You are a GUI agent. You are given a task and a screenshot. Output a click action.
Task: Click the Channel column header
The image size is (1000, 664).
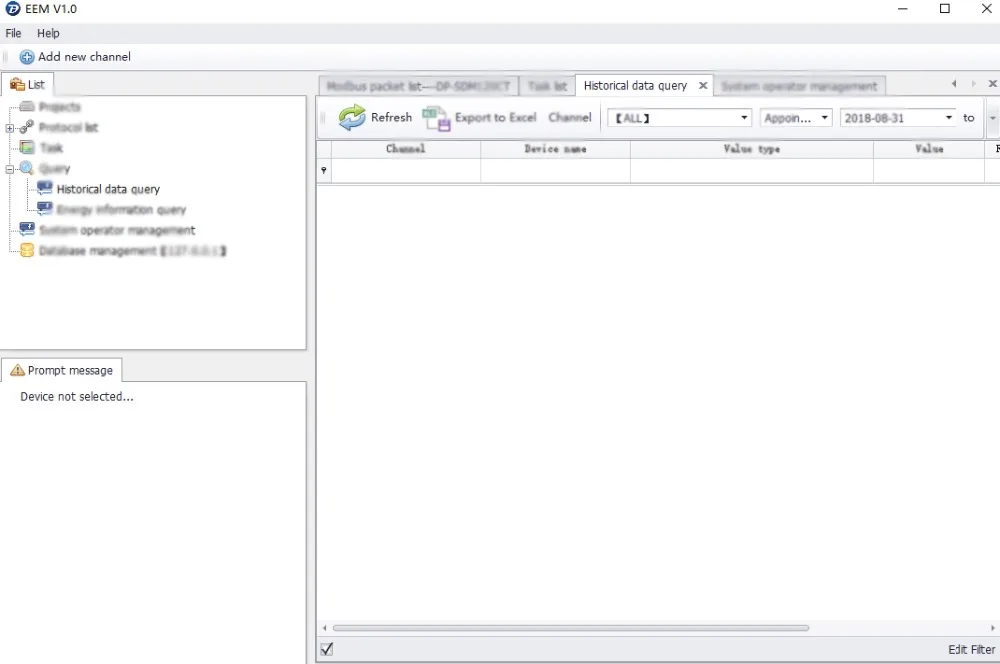tap(406, 149)
